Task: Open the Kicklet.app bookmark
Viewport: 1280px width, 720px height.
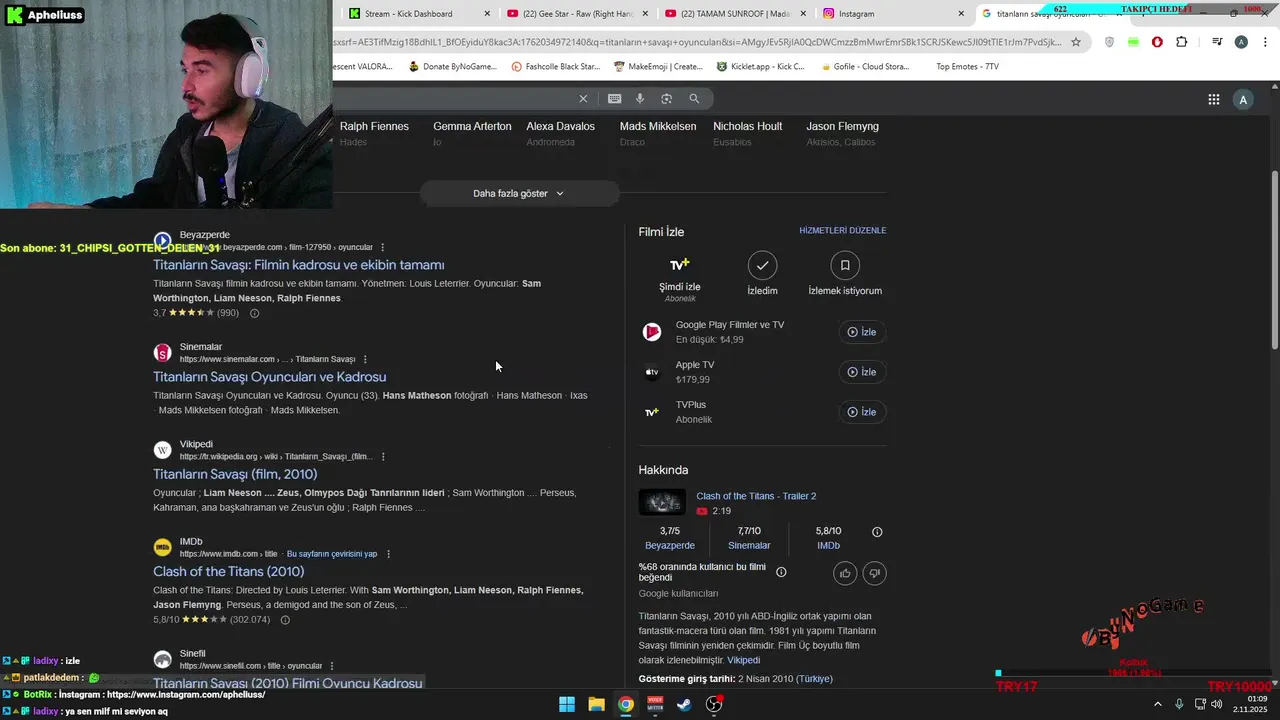Action: point(760,67)
